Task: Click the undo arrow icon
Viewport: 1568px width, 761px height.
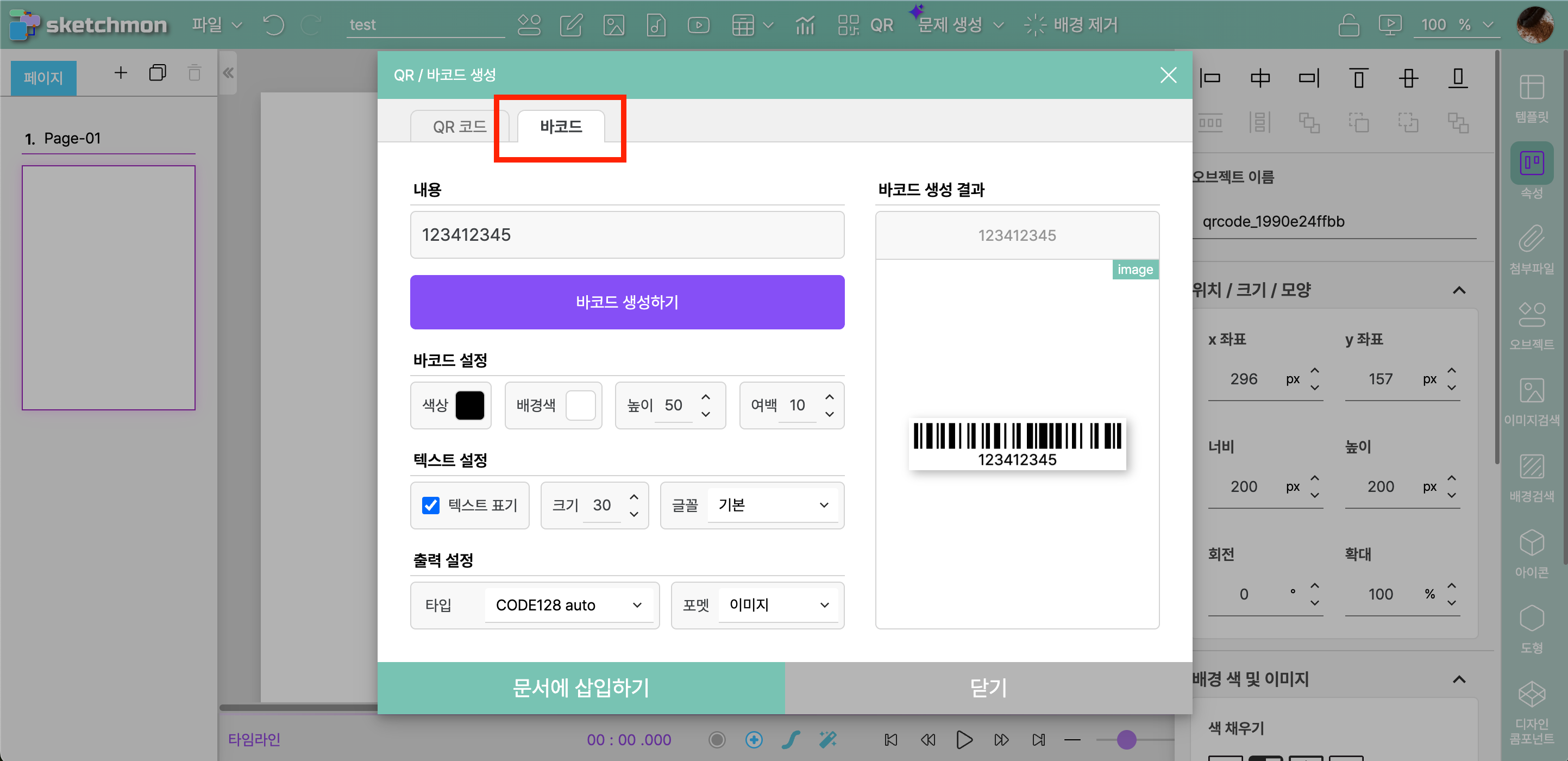Action: tap(273, 25)
